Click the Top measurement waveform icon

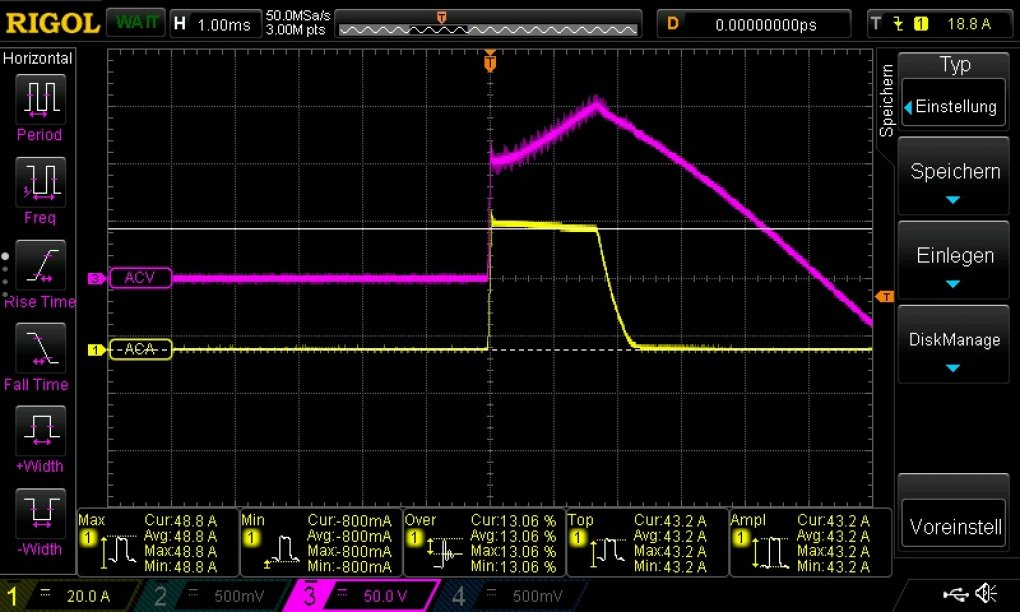tap(608, 550)
